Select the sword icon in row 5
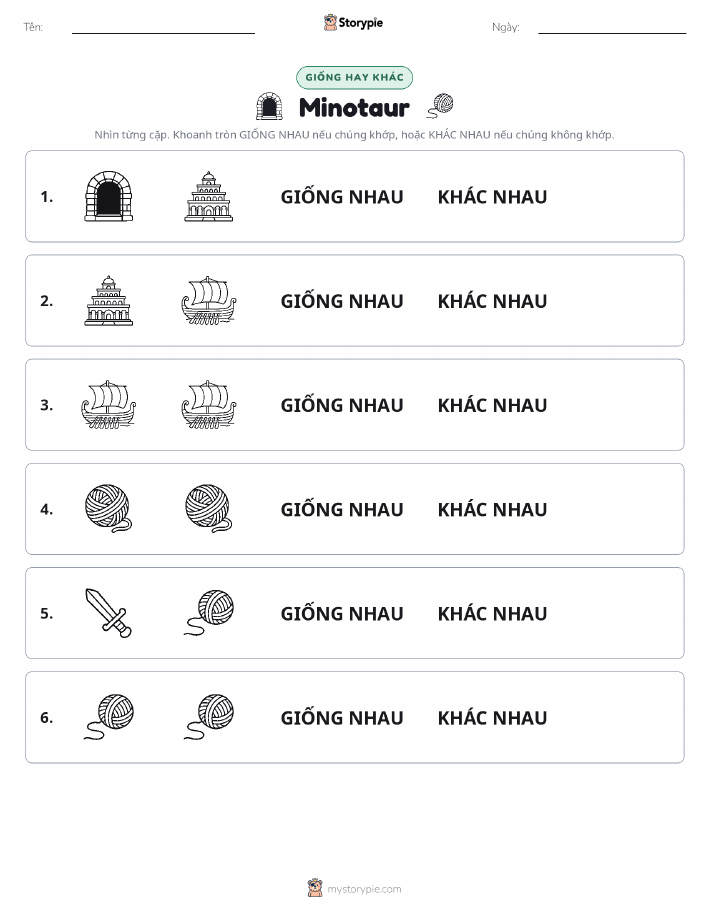Screen dimensions: 709x917 109,613
